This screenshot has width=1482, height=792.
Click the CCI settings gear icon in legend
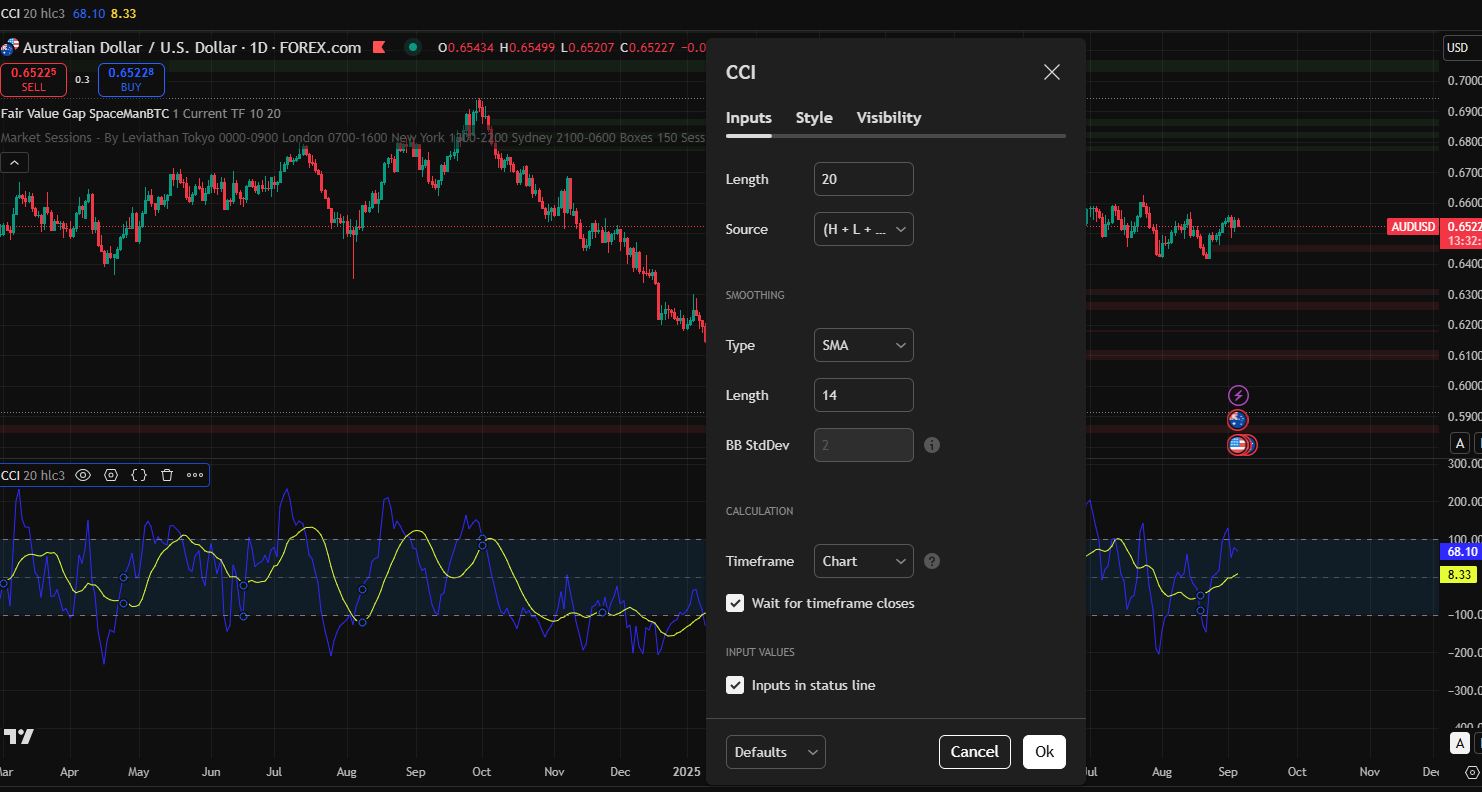[x=111, y=475]
